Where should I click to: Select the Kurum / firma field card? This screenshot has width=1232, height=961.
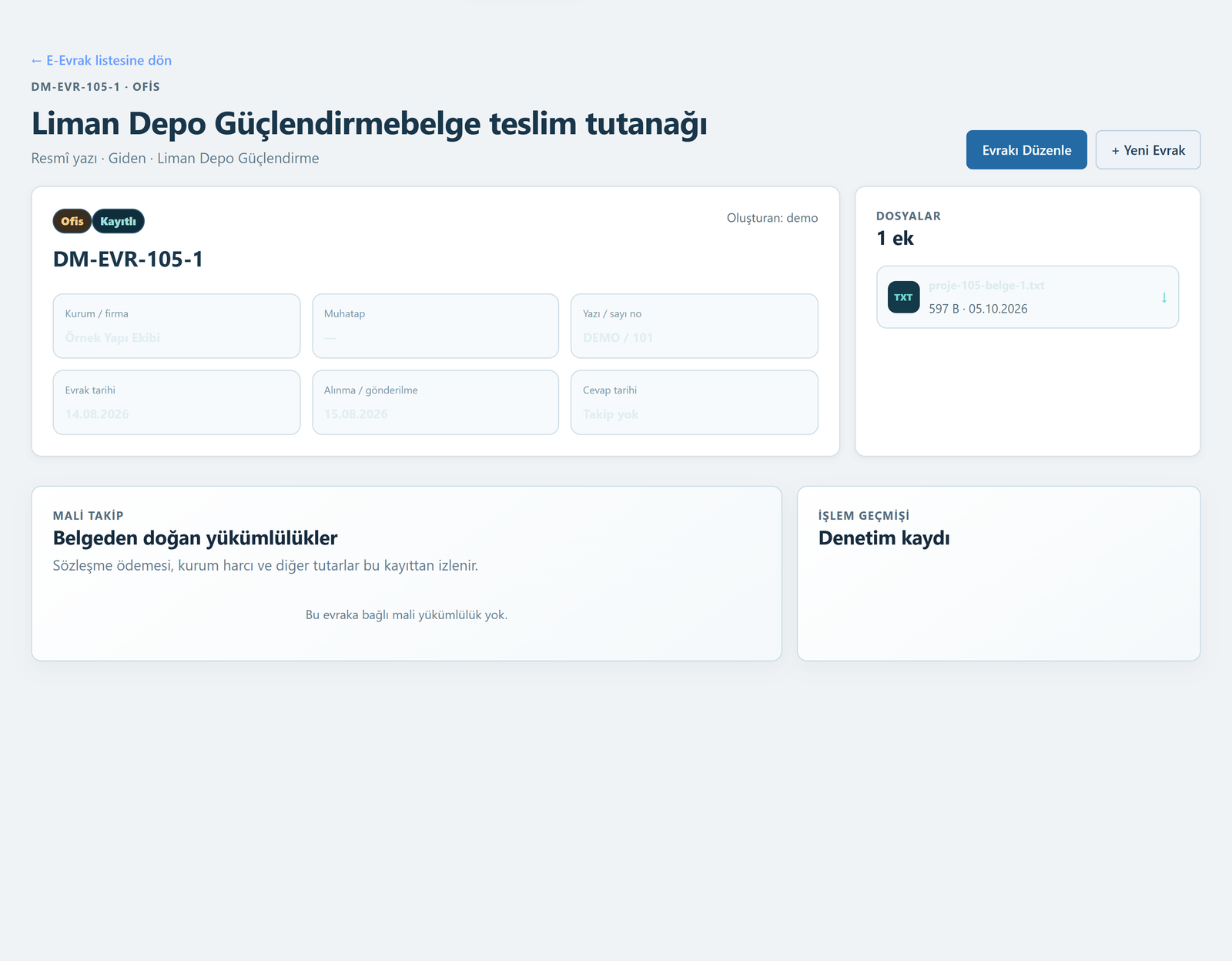click(x=176, y=326)
